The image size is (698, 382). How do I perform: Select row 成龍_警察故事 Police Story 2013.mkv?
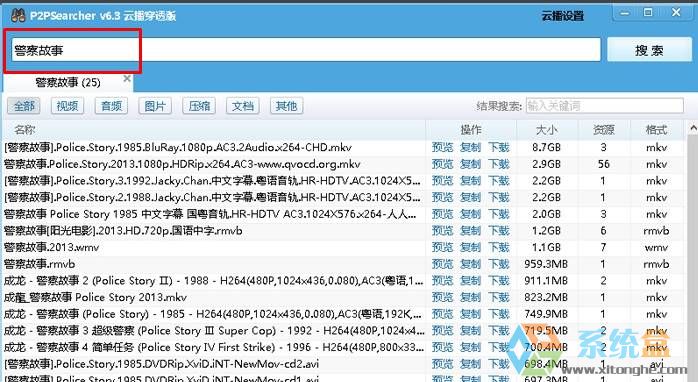pyautogui.click(x=95, y=297)
